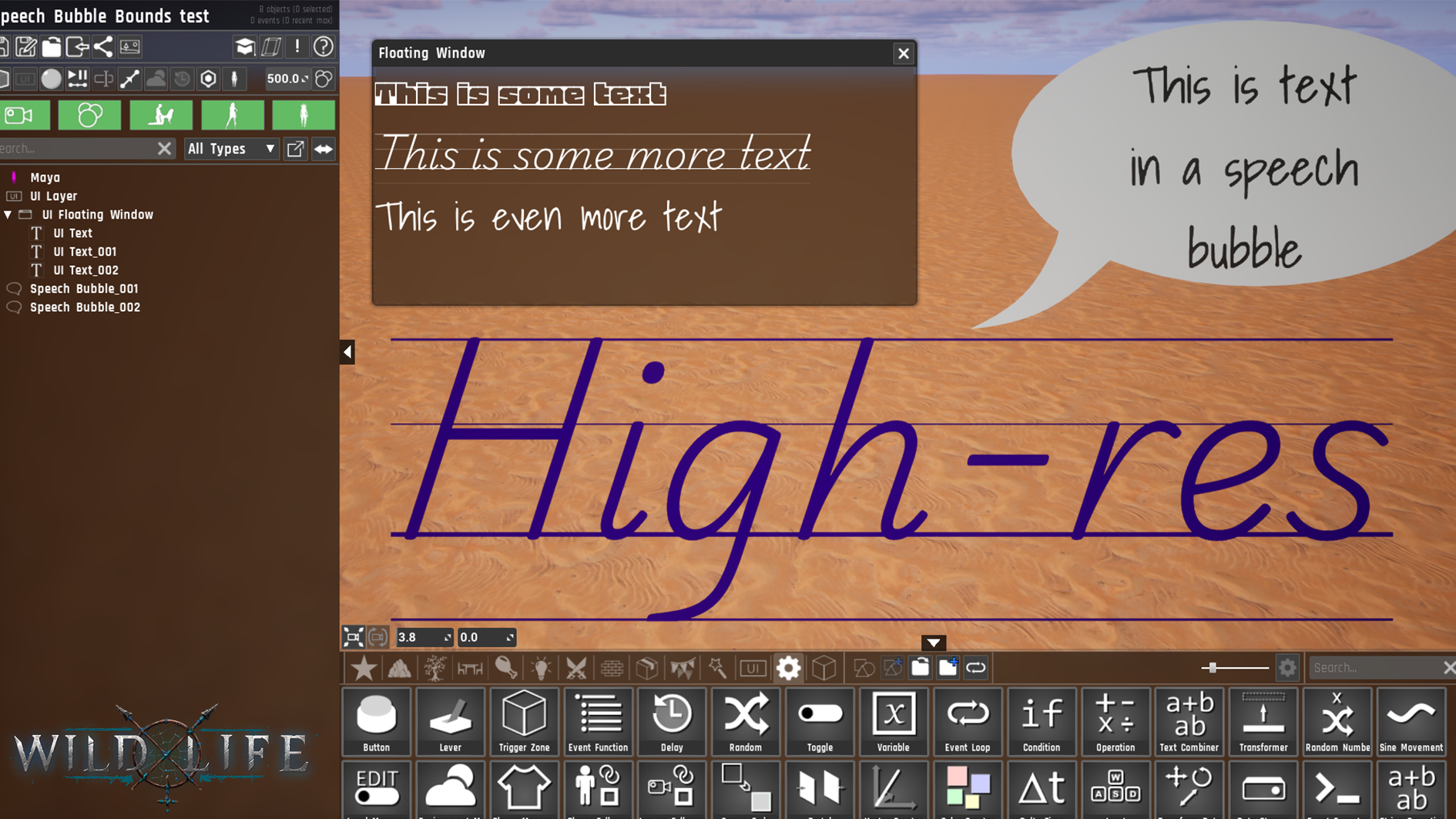Adjust the icon size slider
This screenshot has height=819, width=1456.
point(1213,668)
